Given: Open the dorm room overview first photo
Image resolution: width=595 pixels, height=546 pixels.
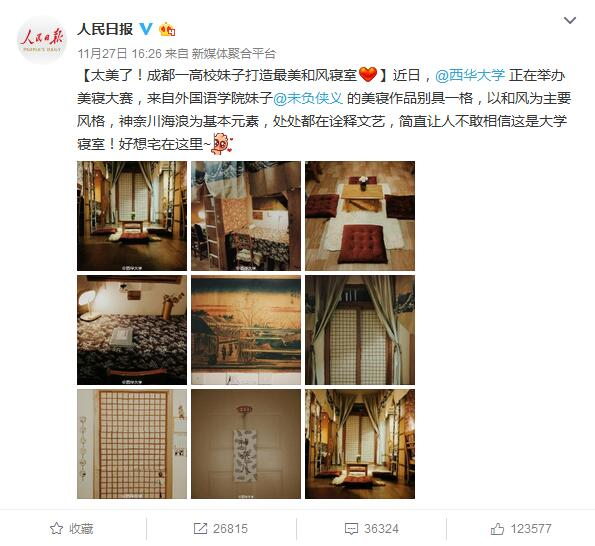Looking at the screenshot, I should [x=132, y=216].
